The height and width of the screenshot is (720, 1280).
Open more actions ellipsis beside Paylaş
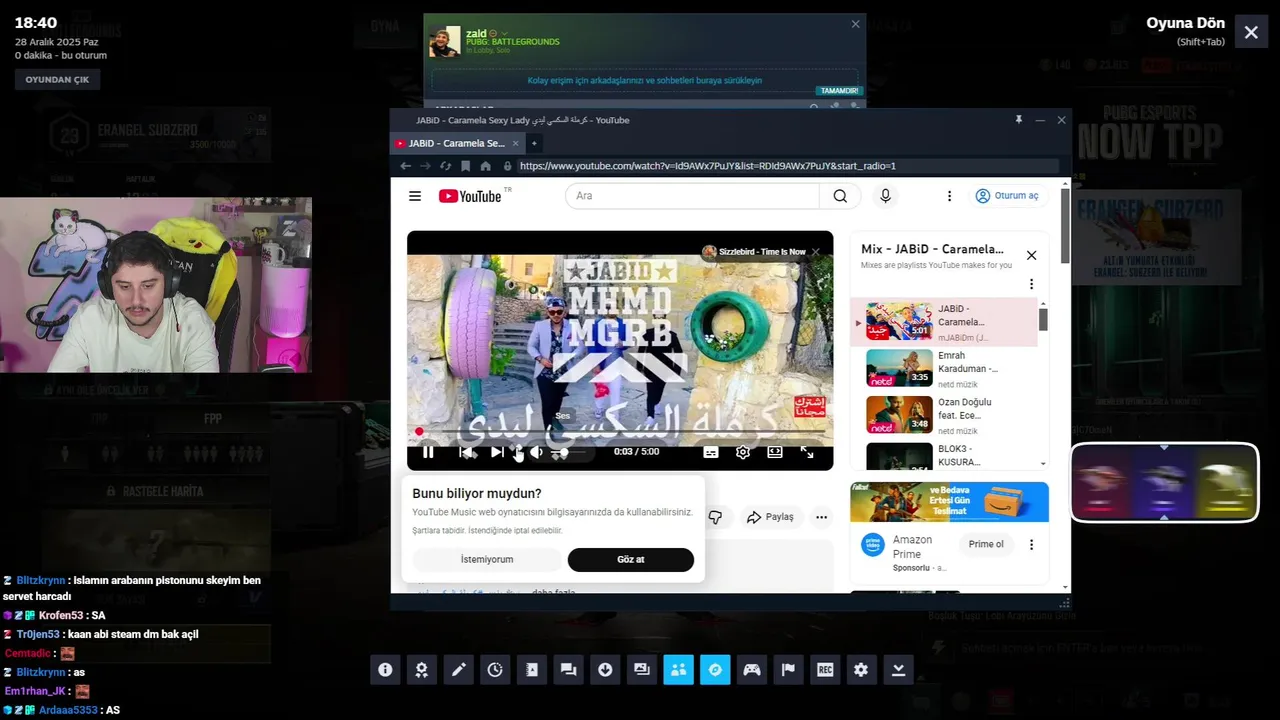[821, 517]
